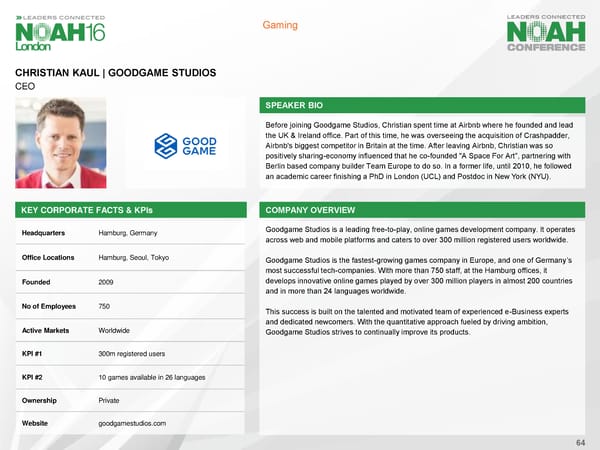Click the CEO subtitle text
This screenshot has width=600, height=450.
(x=24, y=87)
